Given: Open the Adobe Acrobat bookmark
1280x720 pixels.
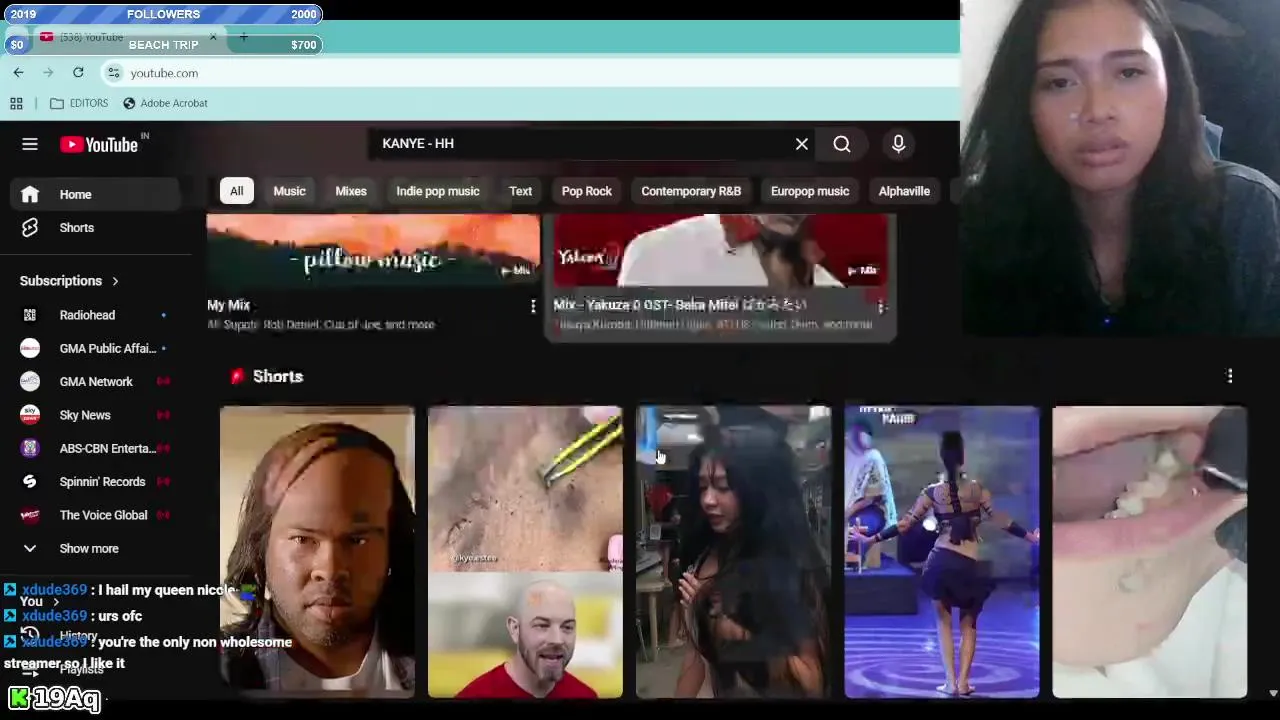Looking at the screenshot, I should [x=165, y=103].
